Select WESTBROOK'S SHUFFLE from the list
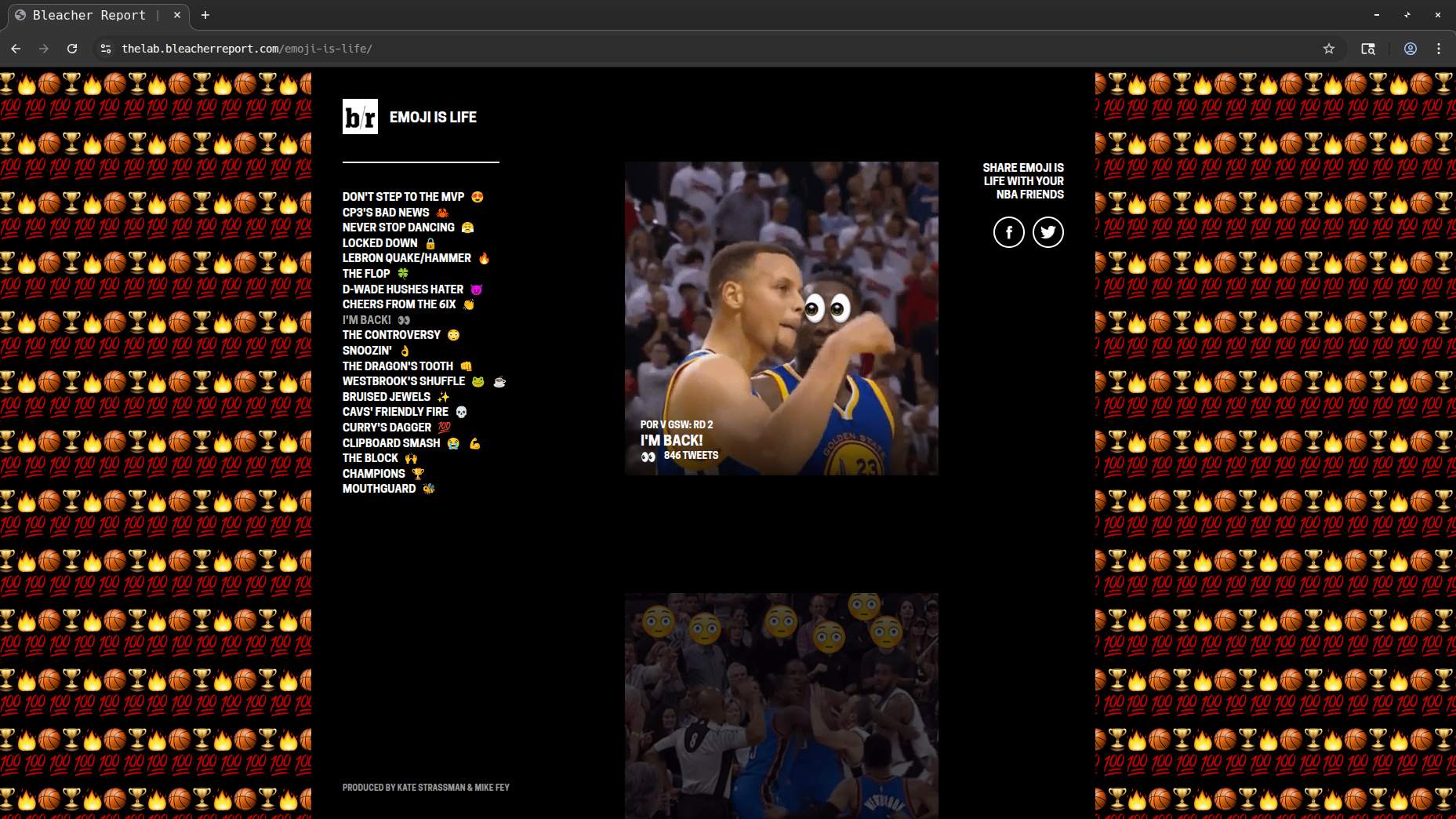The width and height of the screenshot is (1456, 819). (x=405, y=380)
